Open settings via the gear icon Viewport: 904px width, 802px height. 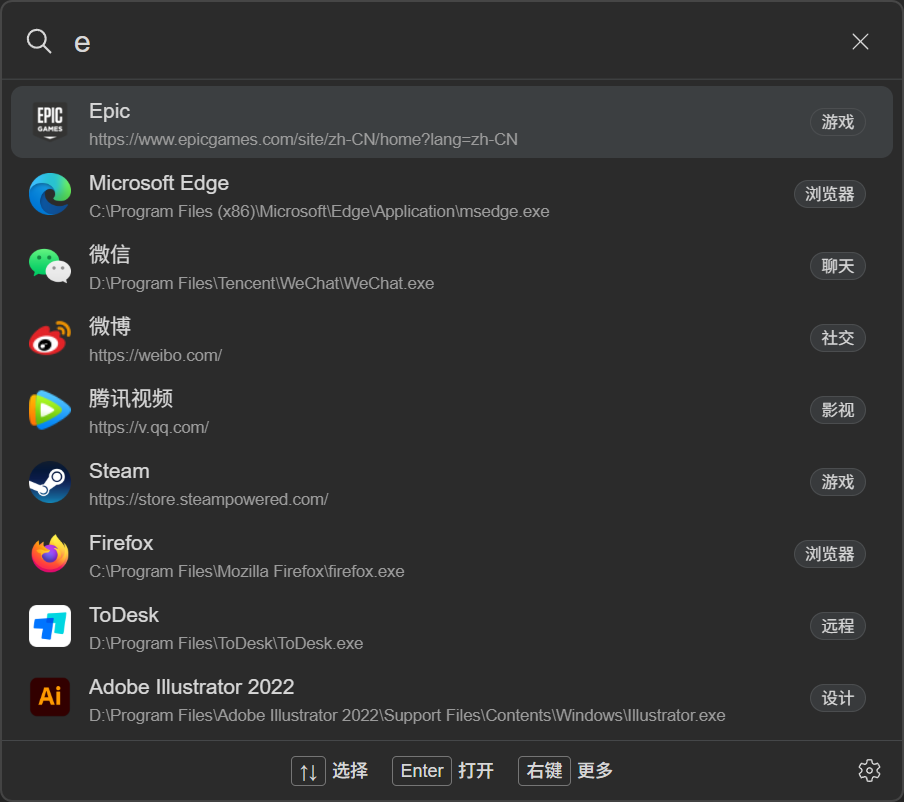869,770
